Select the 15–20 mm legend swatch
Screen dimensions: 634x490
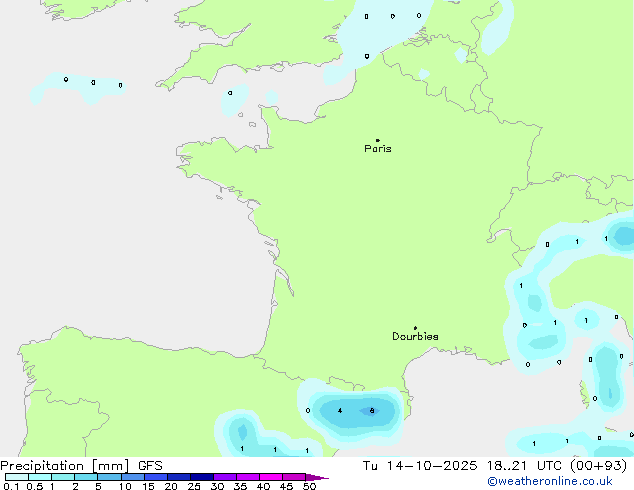click(x=156, y=477)
